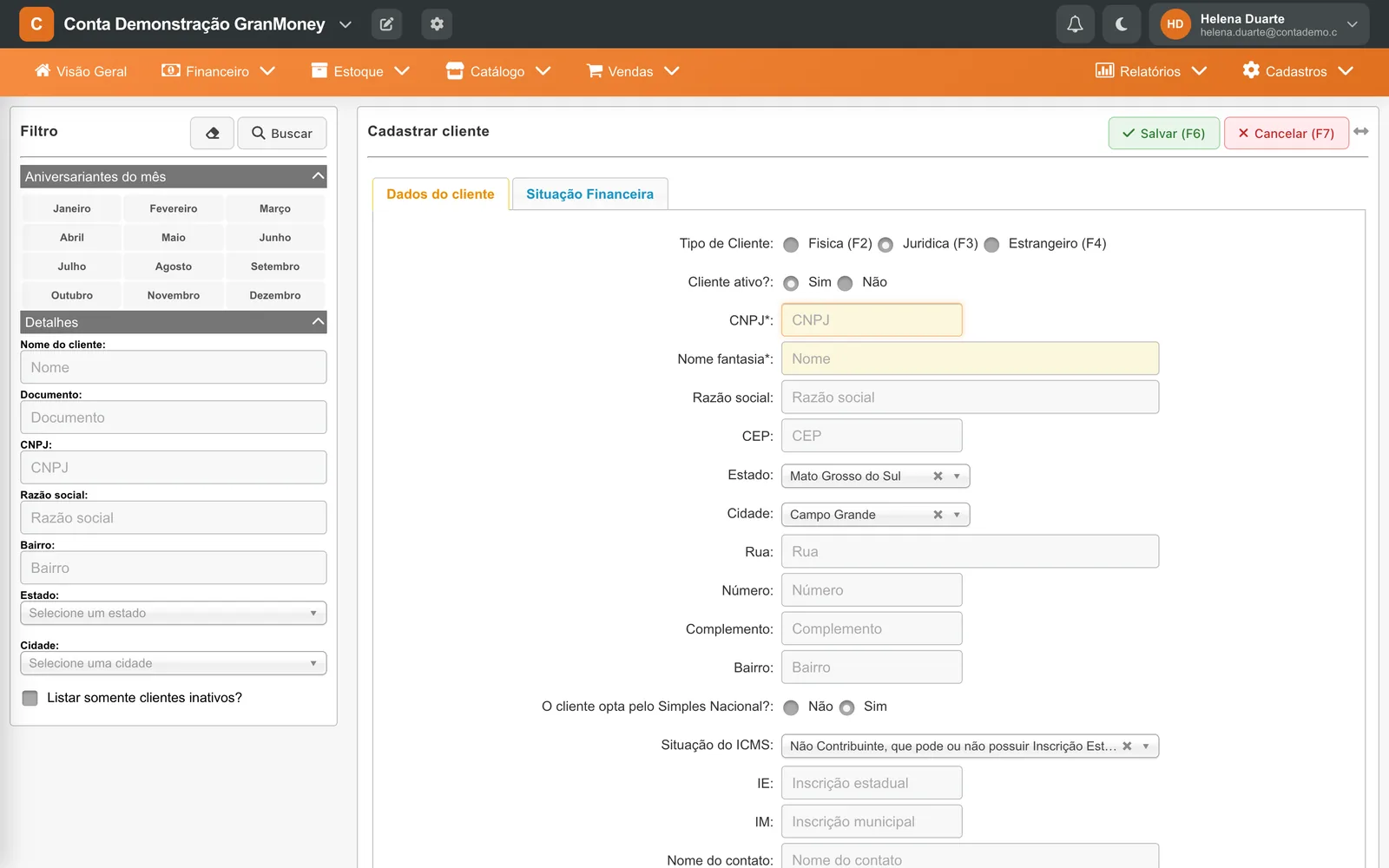Open the notifications bell
The image size is (1389, 868).
point(1075,24)
